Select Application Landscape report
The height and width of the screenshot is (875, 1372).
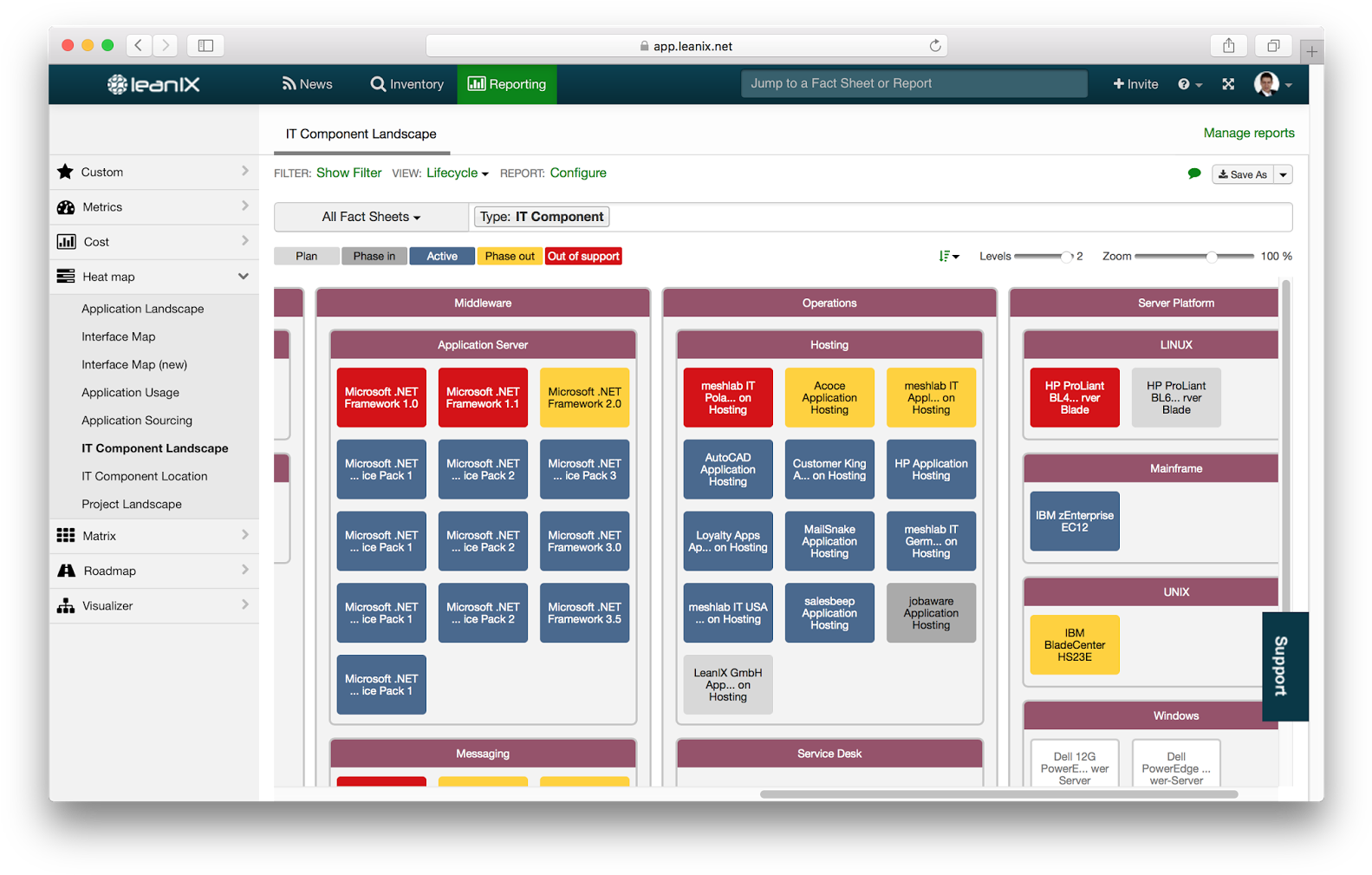click(x=143, y=309)
